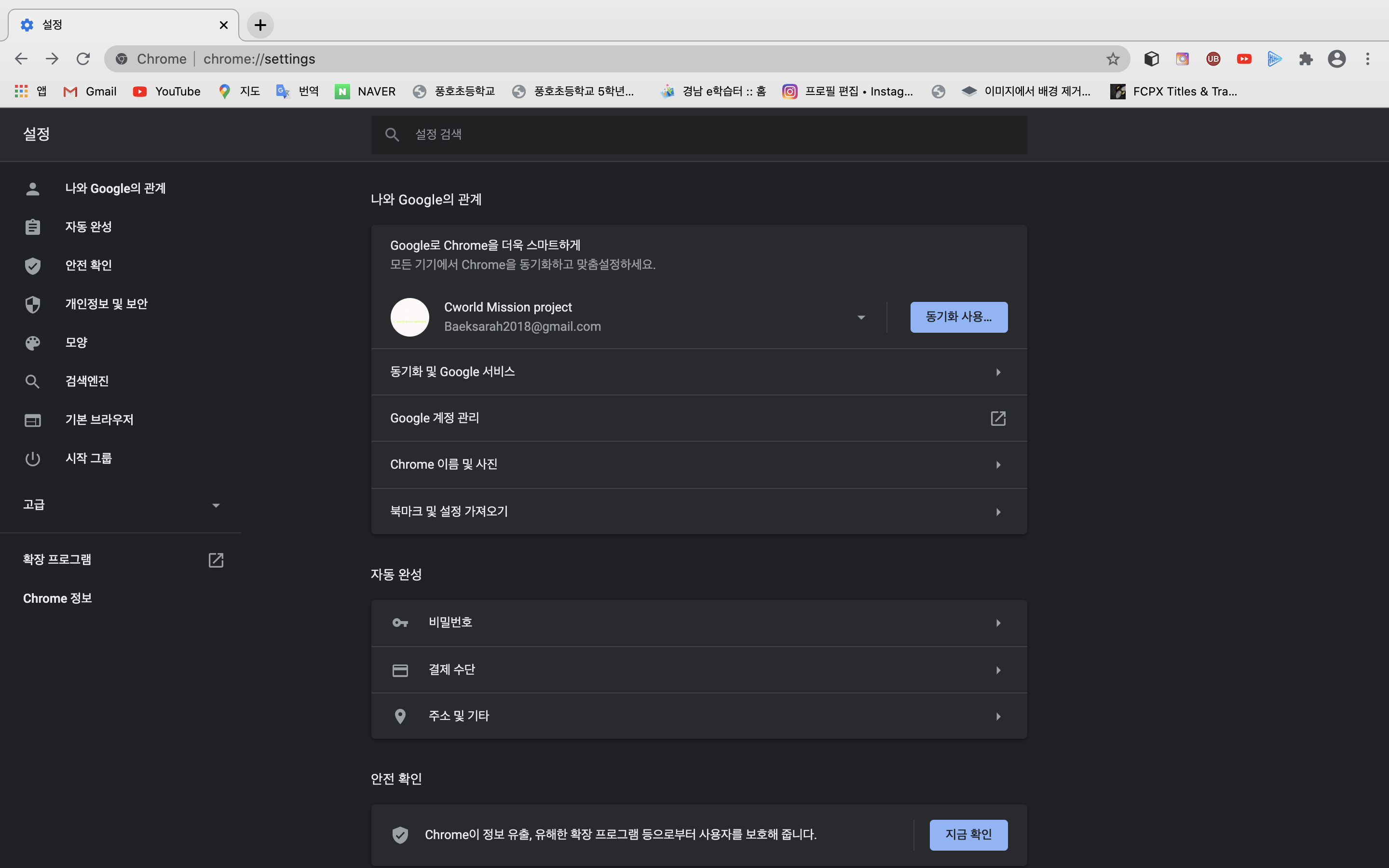1389x868 pixels.
Task: Click the address bar showing chrome://settings
Action: click(617, 58)
